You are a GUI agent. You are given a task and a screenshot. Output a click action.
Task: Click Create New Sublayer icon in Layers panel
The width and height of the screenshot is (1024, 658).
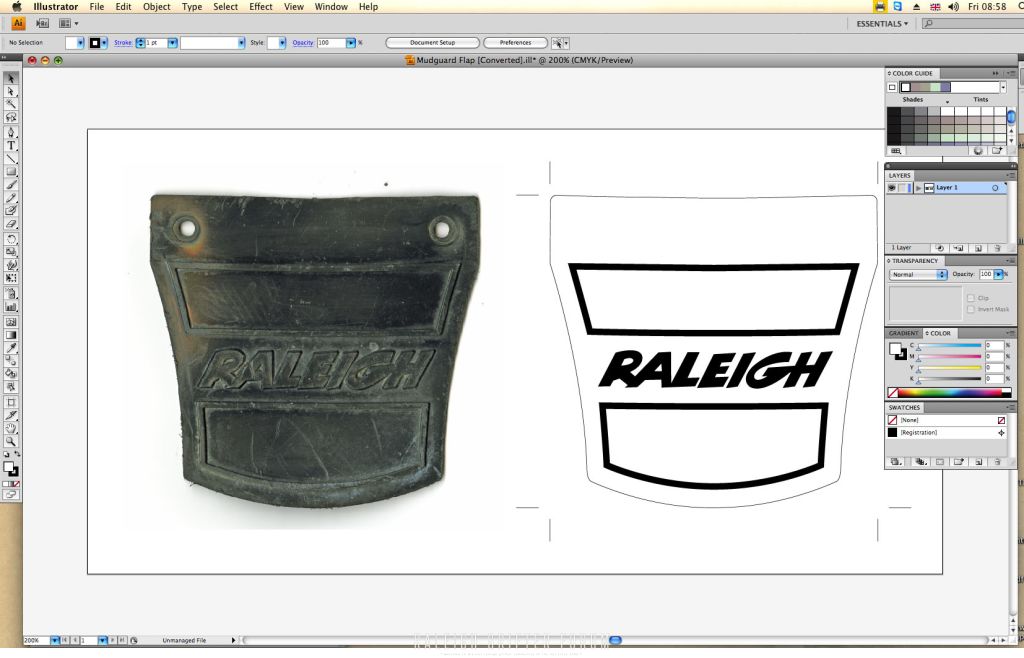click(959, 248)
